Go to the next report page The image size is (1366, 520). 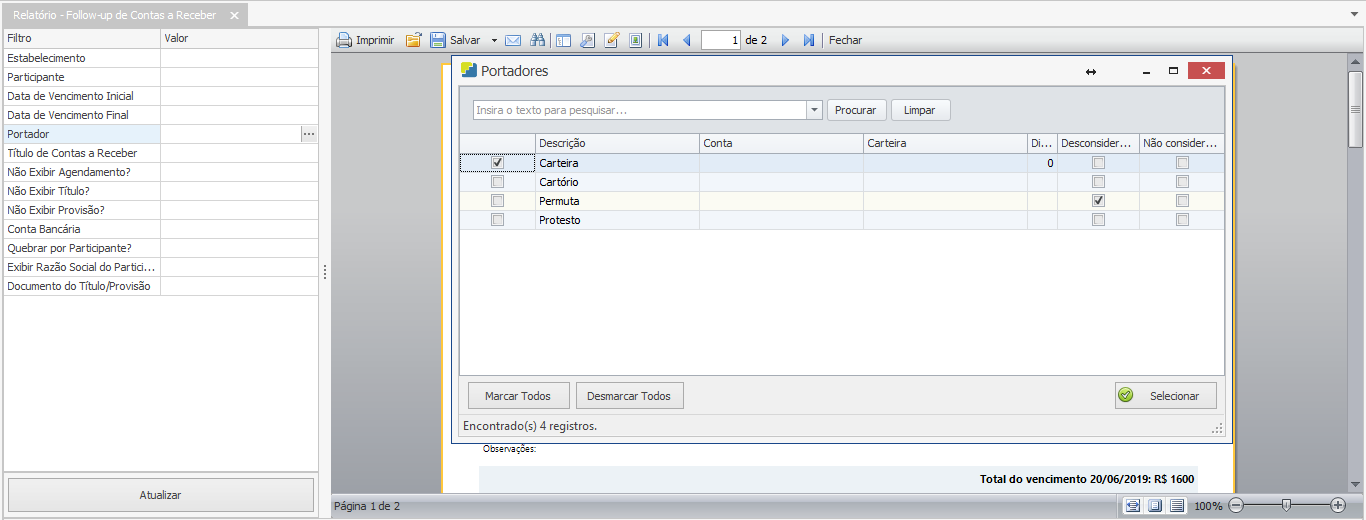pyautogui.click(x=785, y=41)
